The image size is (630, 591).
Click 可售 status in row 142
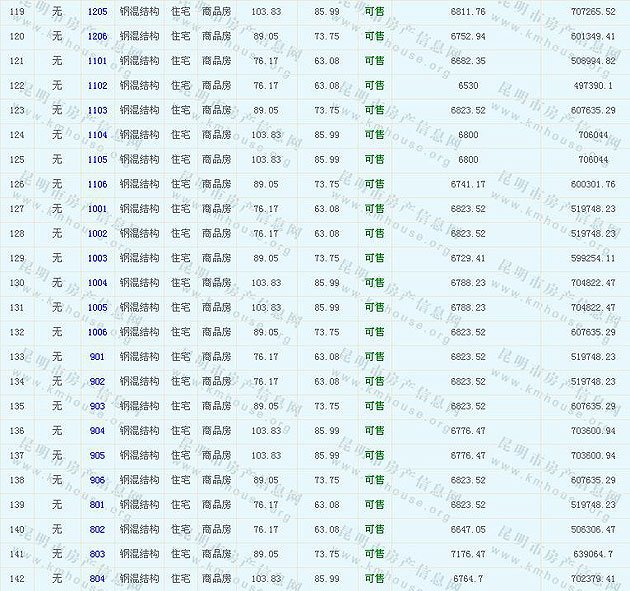tap(374, 578)
